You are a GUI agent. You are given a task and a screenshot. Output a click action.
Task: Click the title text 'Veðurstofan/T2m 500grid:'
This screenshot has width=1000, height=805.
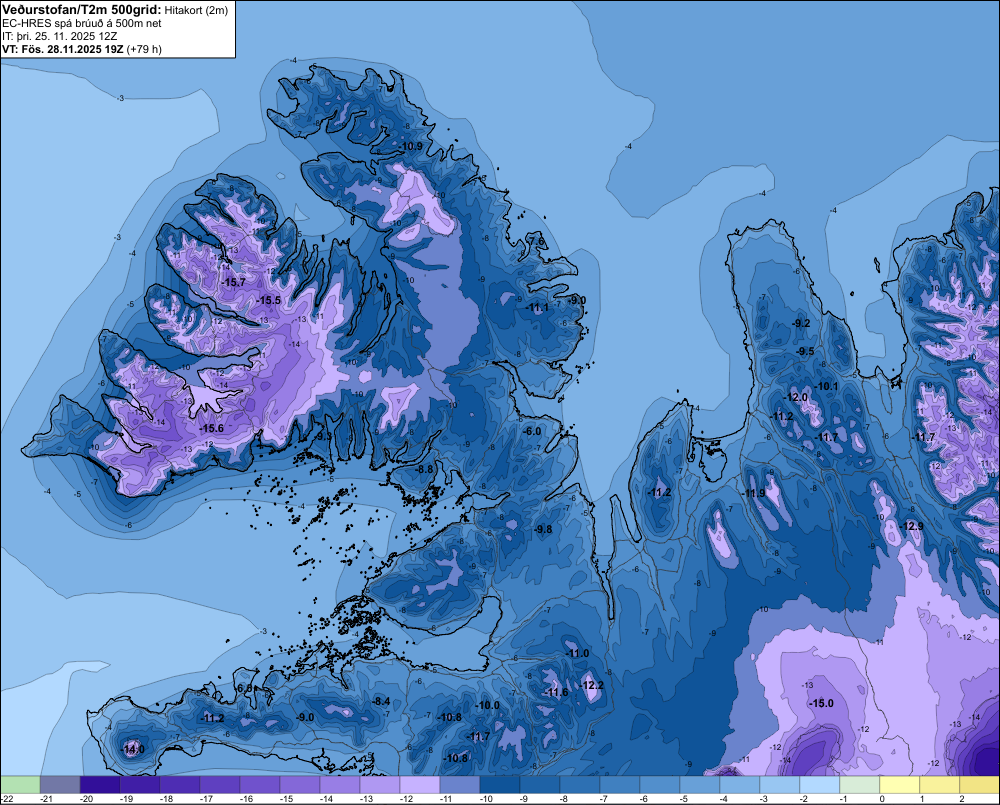point(82,10)
